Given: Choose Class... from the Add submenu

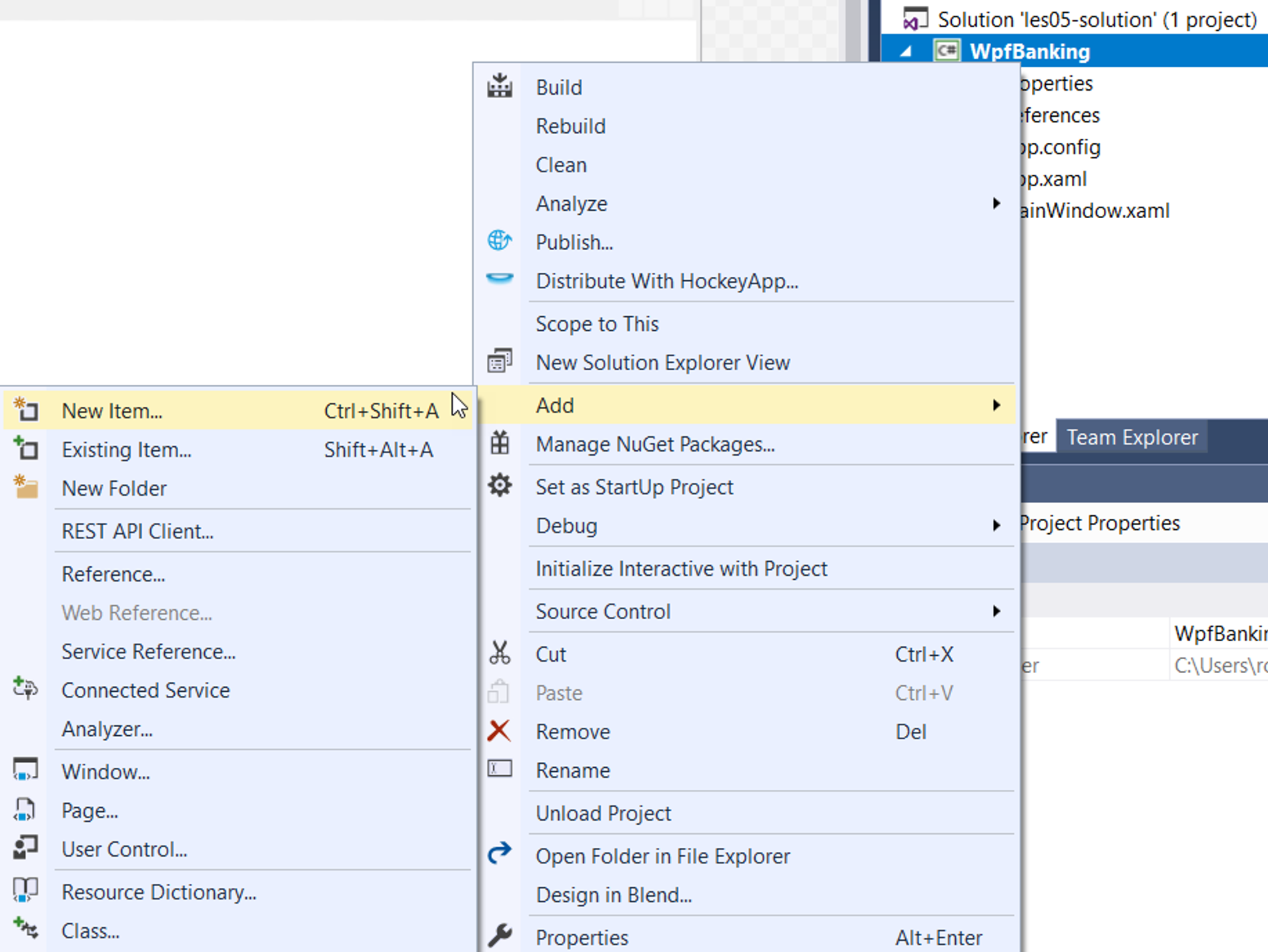Looking at the screenshot, I should click(91, 931).
